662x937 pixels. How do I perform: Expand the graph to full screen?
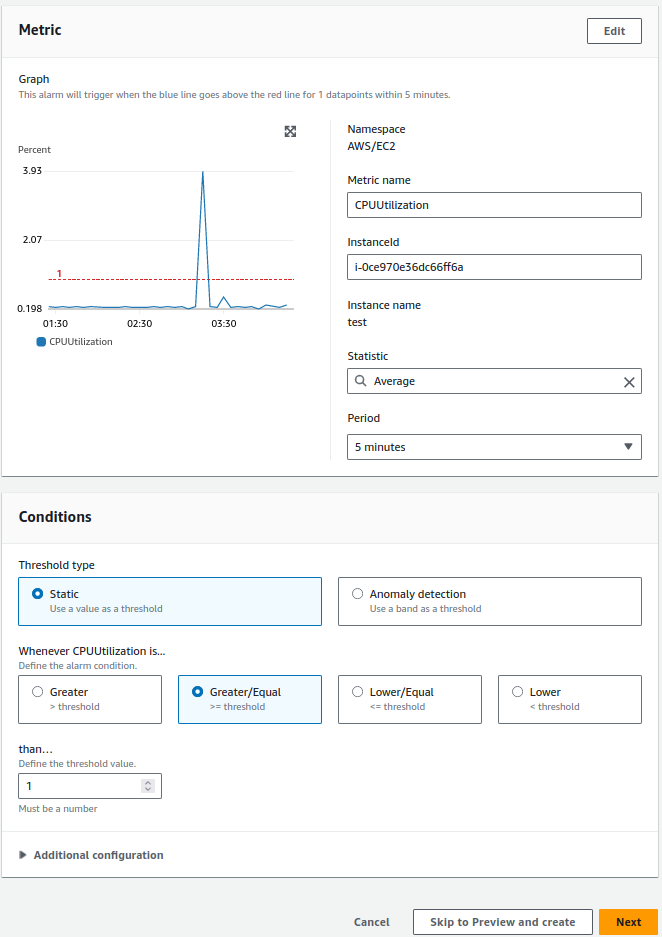(290, 131)
